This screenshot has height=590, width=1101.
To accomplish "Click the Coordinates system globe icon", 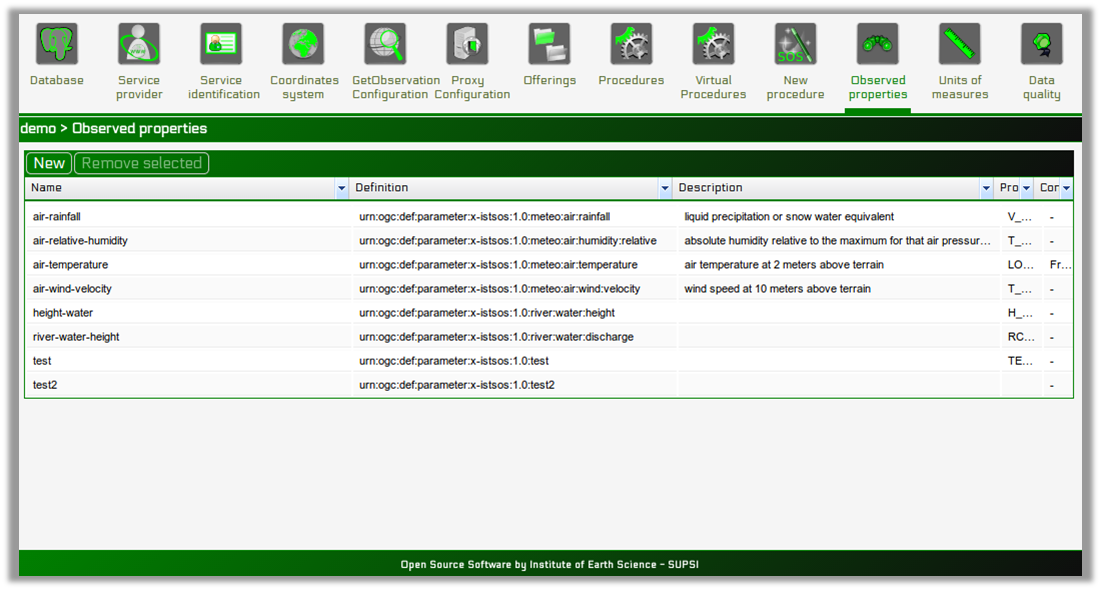I will coord(304,45).
